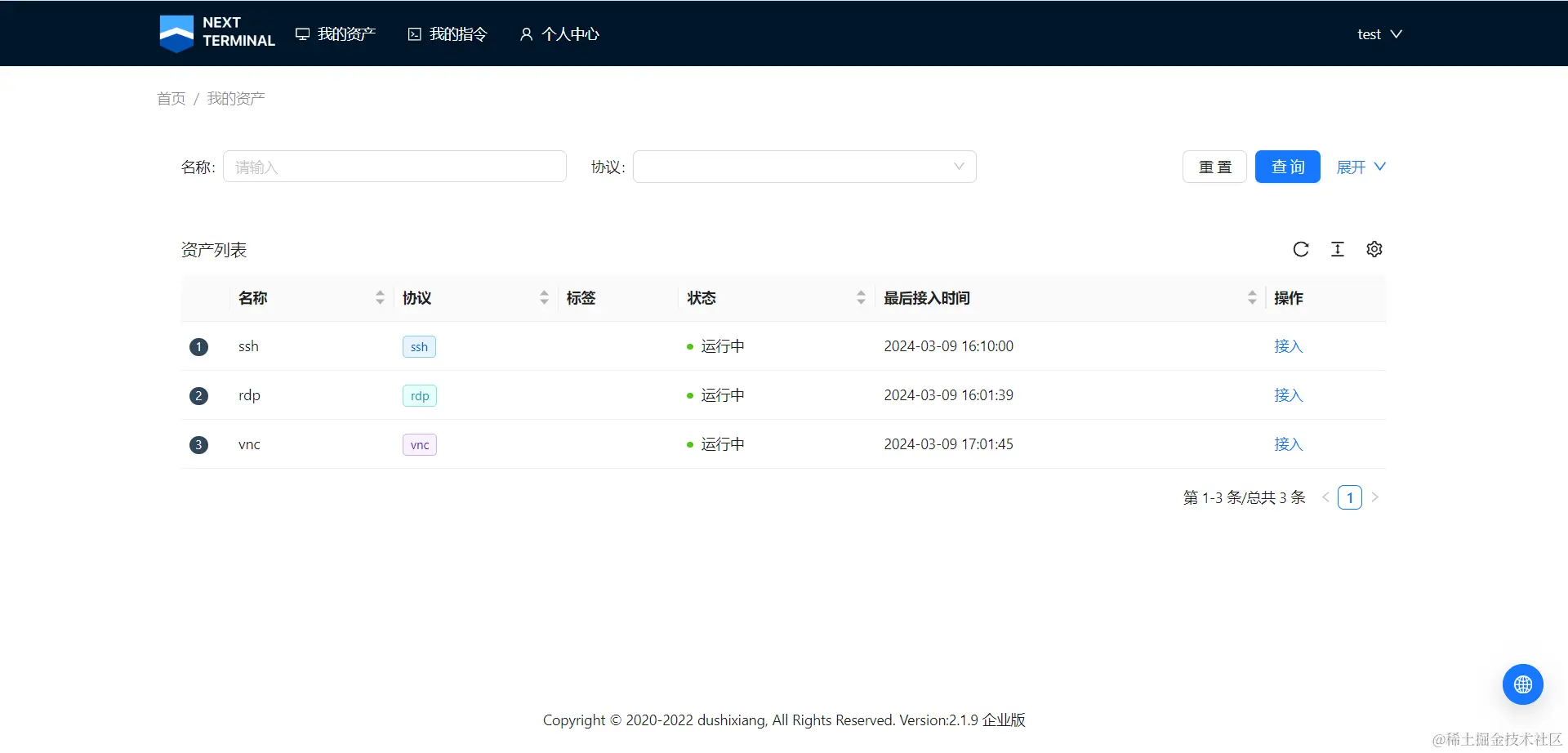The height and width of the screenshot is (753, 1568).
Task: Click the rdp protocol tag
Action: point(420,396)
